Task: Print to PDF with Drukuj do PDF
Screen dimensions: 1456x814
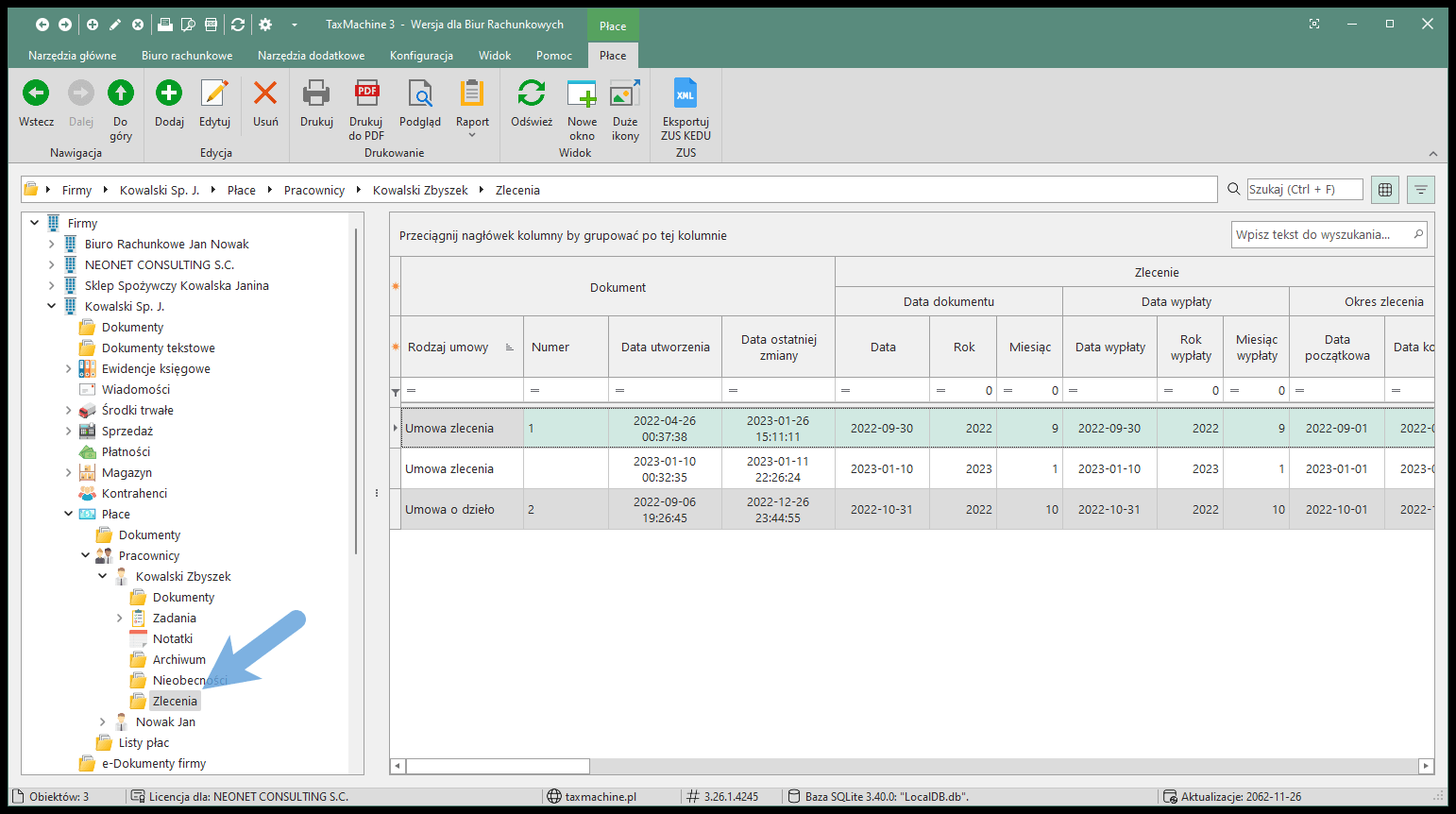Action: [x=366, y=93]
